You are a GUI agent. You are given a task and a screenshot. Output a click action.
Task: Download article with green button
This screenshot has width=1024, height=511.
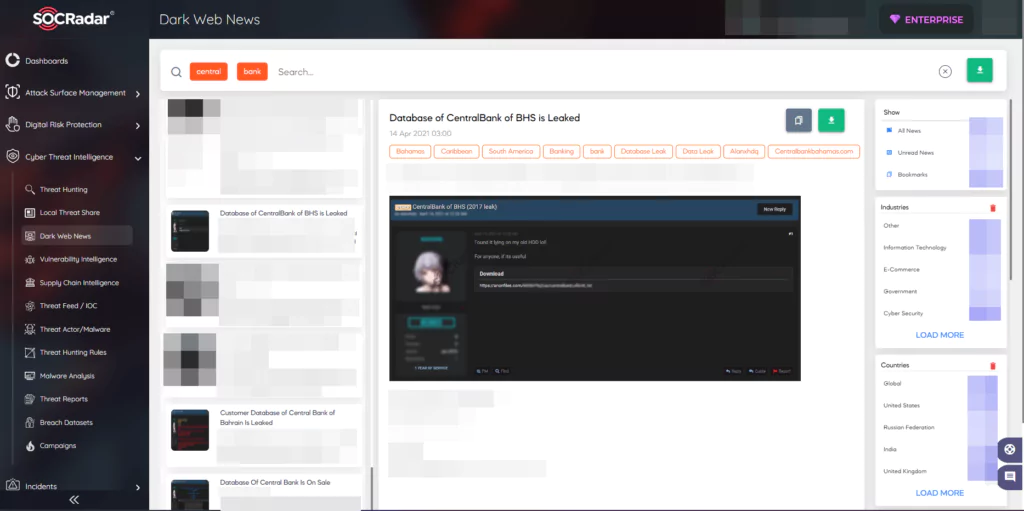point(831,120)
